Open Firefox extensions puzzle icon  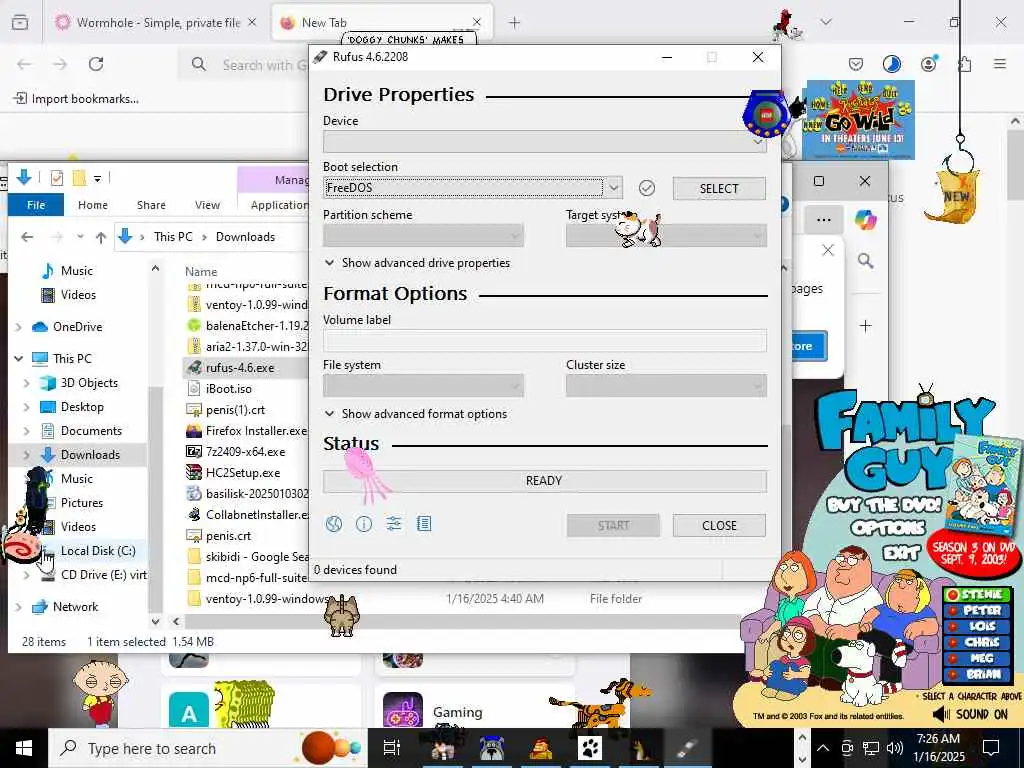point(965,64)
